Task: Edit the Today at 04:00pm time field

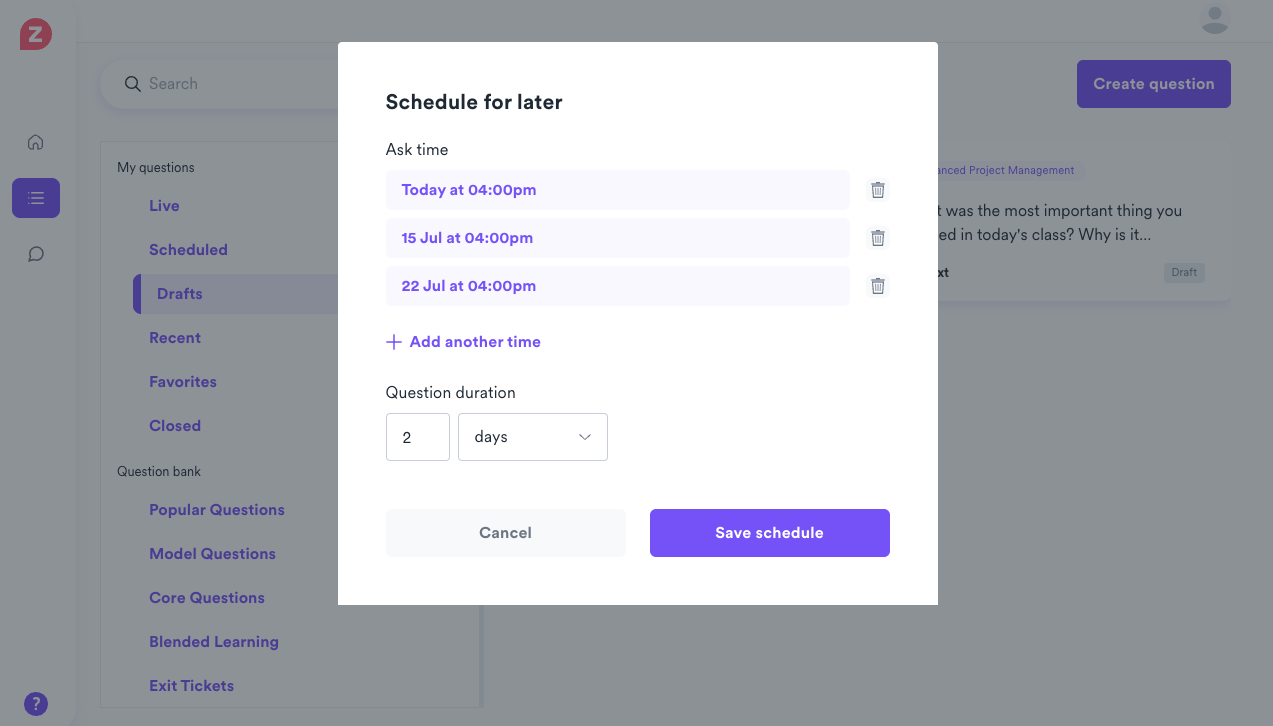Action: tap(617, 190)
